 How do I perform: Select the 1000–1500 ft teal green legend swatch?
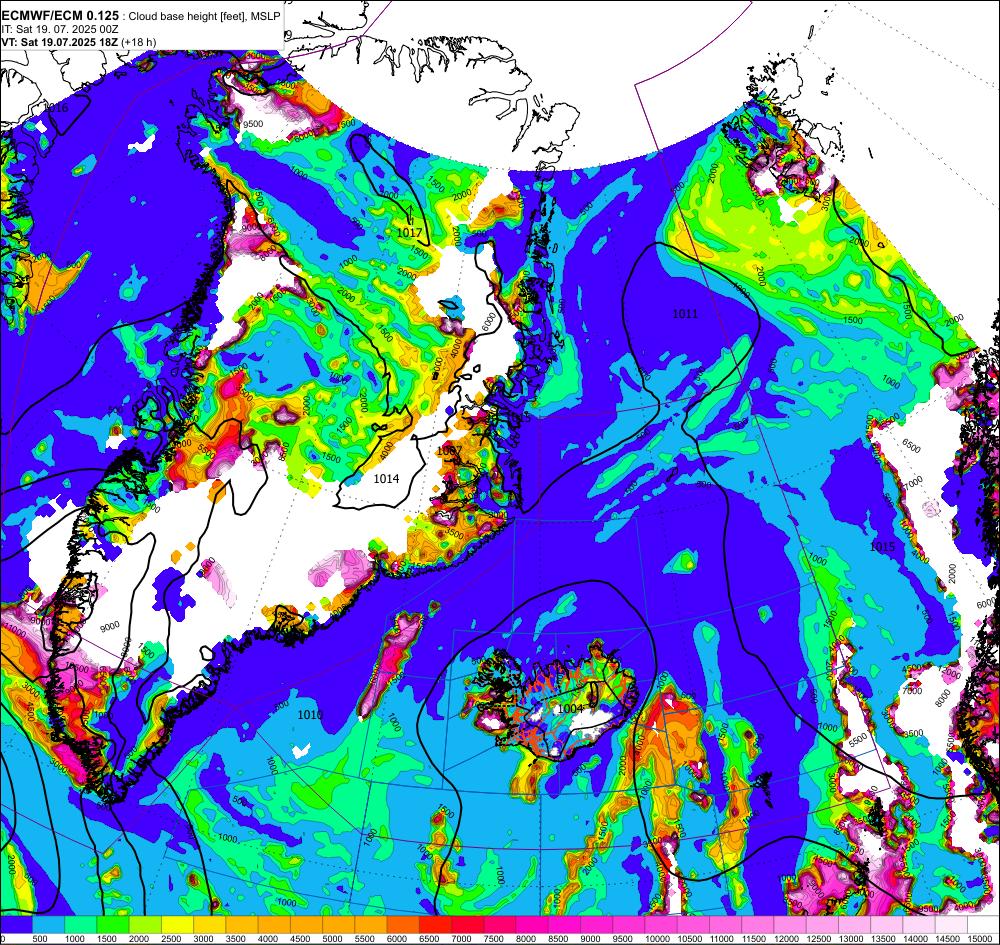pyautogui.click(x=80, y=925)
